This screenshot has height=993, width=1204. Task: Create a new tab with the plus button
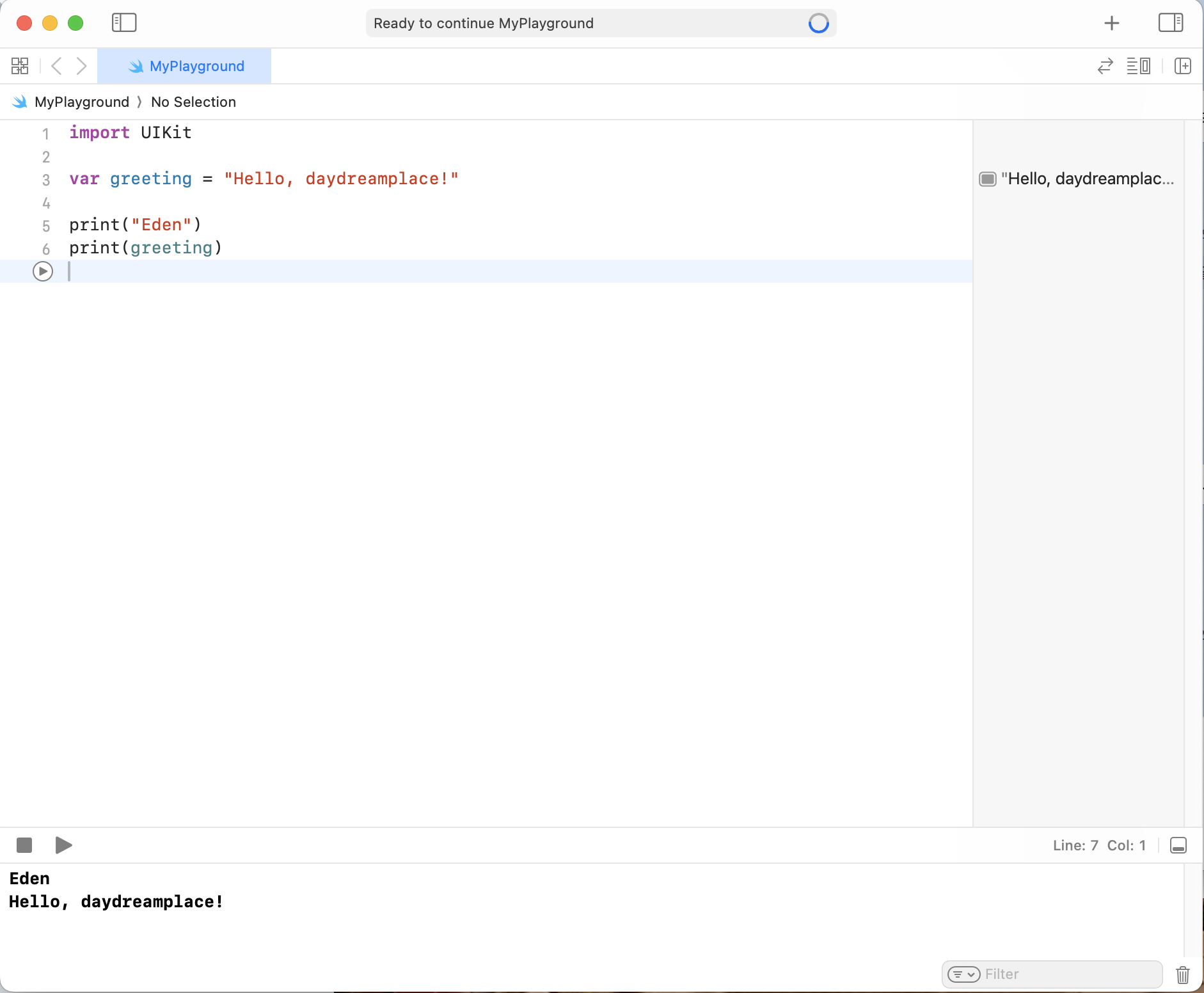point(1112,22)
